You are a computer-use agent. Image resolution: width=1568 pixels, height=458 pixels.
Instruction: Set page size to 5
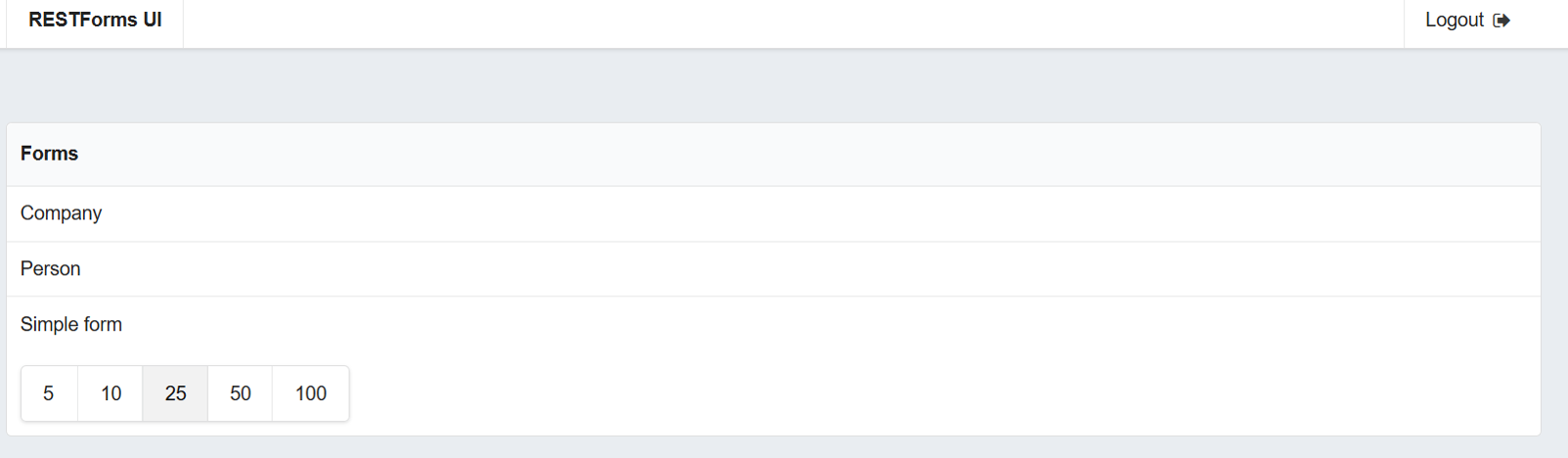pyautogui.click(x=49, y=393)
